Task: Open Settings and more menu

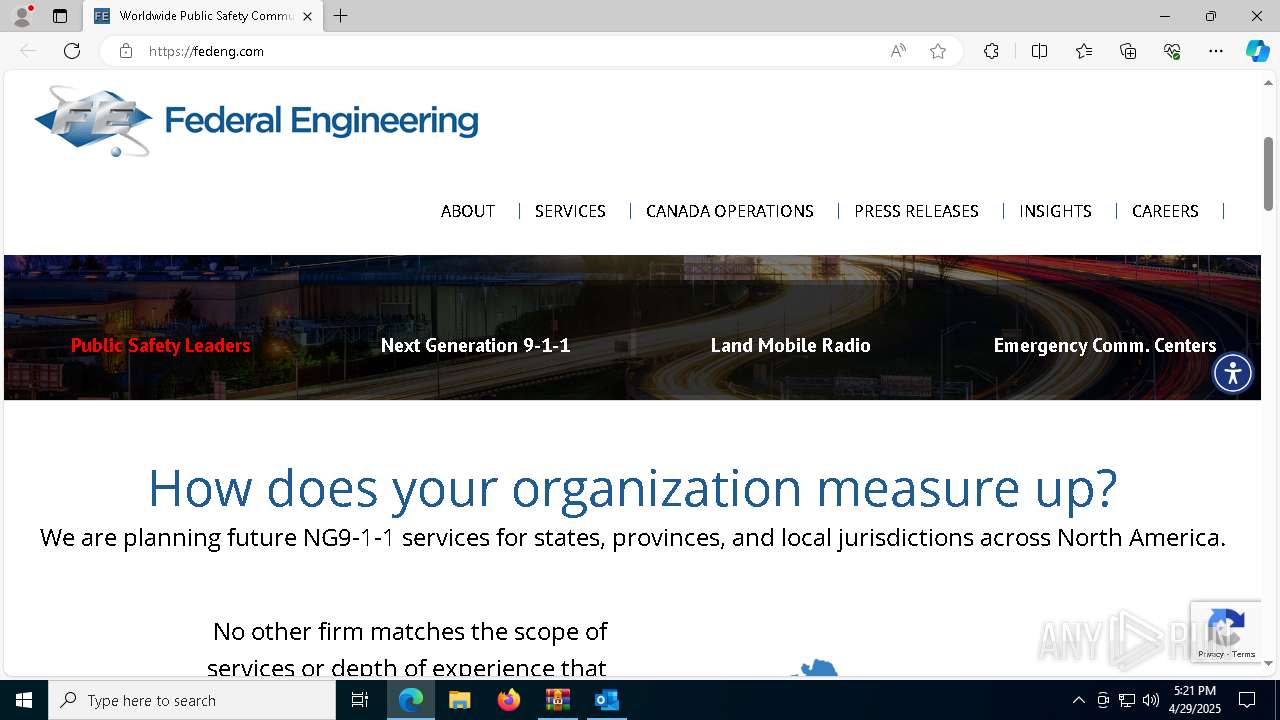Action: pos(1216,51)
